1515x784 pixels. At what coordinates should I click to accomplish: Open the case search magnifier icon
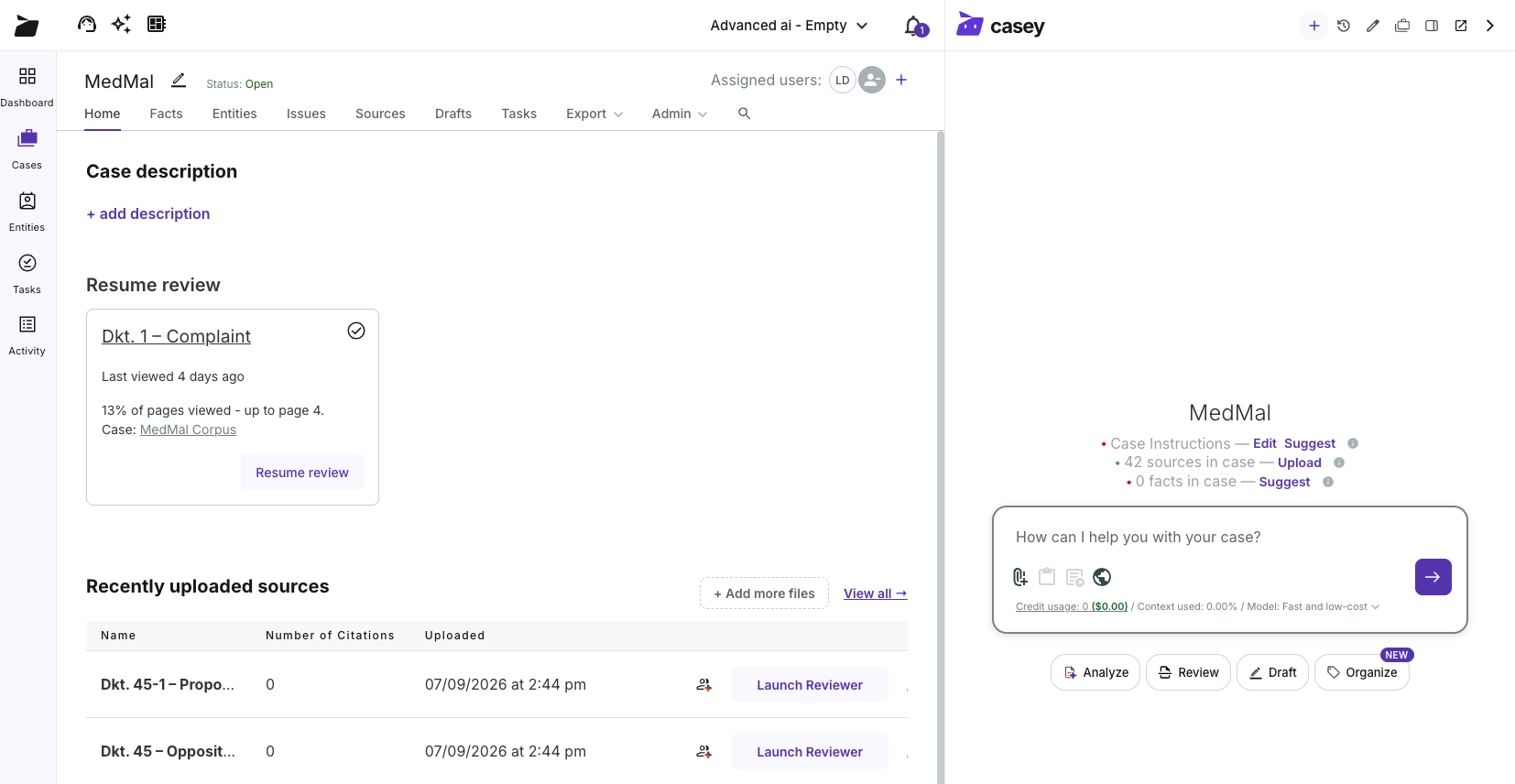click(x=745, y=114)
